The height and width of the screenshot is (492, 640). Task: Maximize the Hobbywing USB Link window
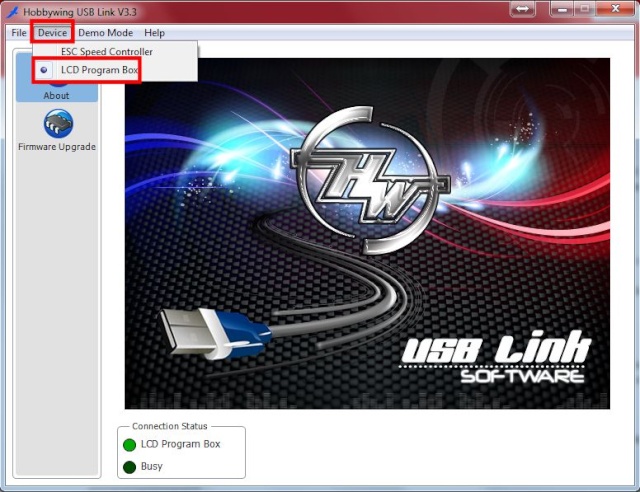coord(585,9)
